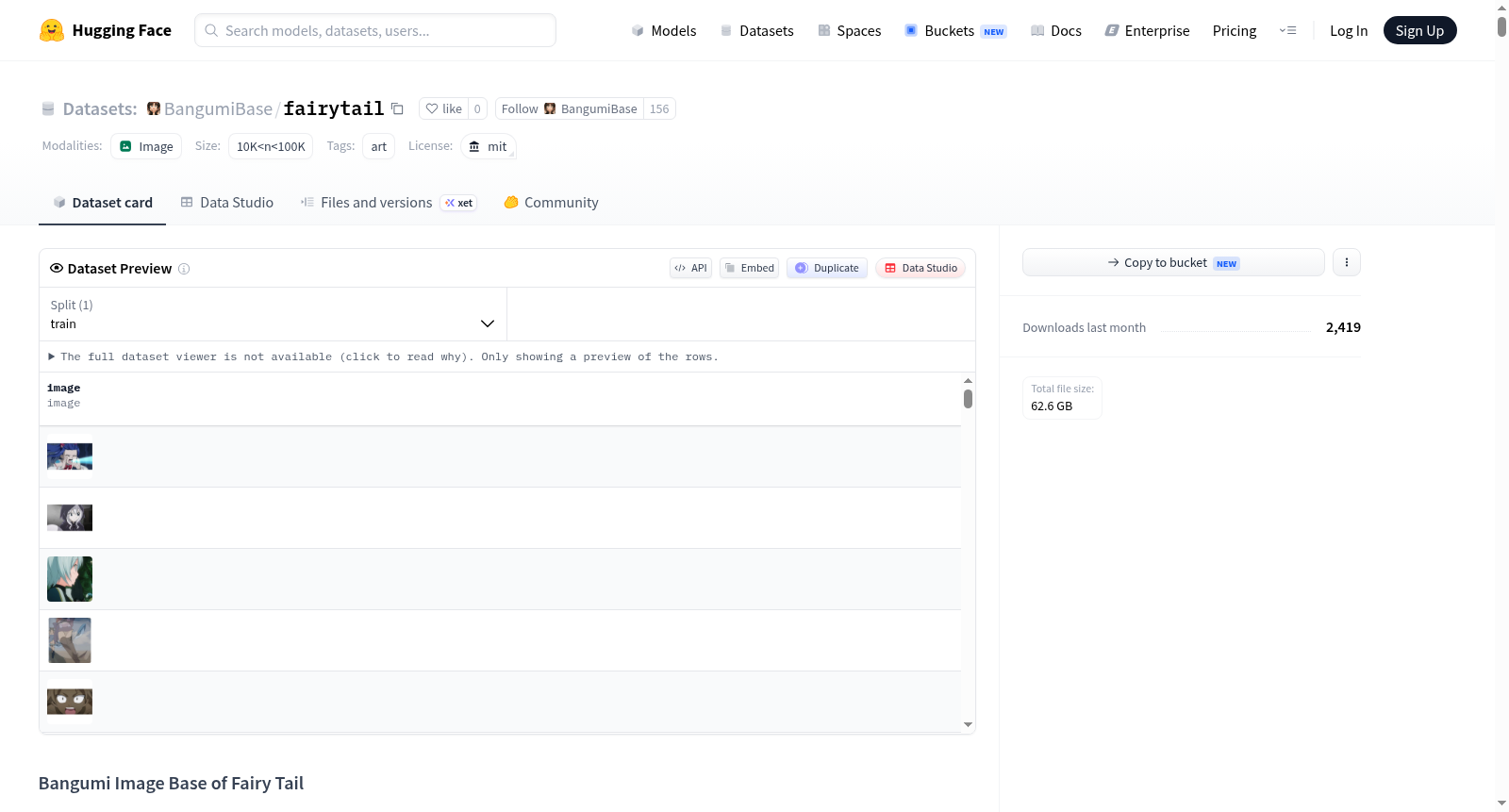Click the search magnifier icon

pyautogui.click(x=211, y=30)
